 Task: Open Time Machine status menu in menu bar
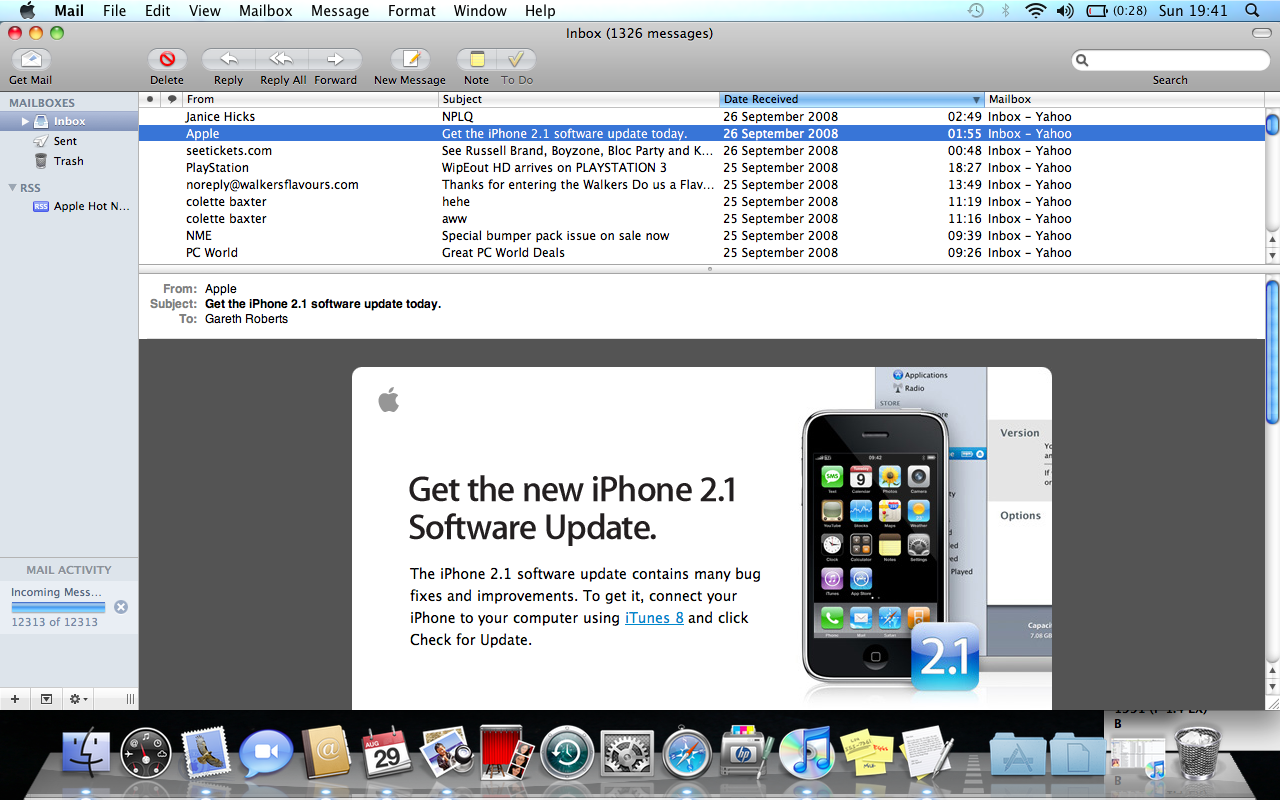tap(976, 11)
